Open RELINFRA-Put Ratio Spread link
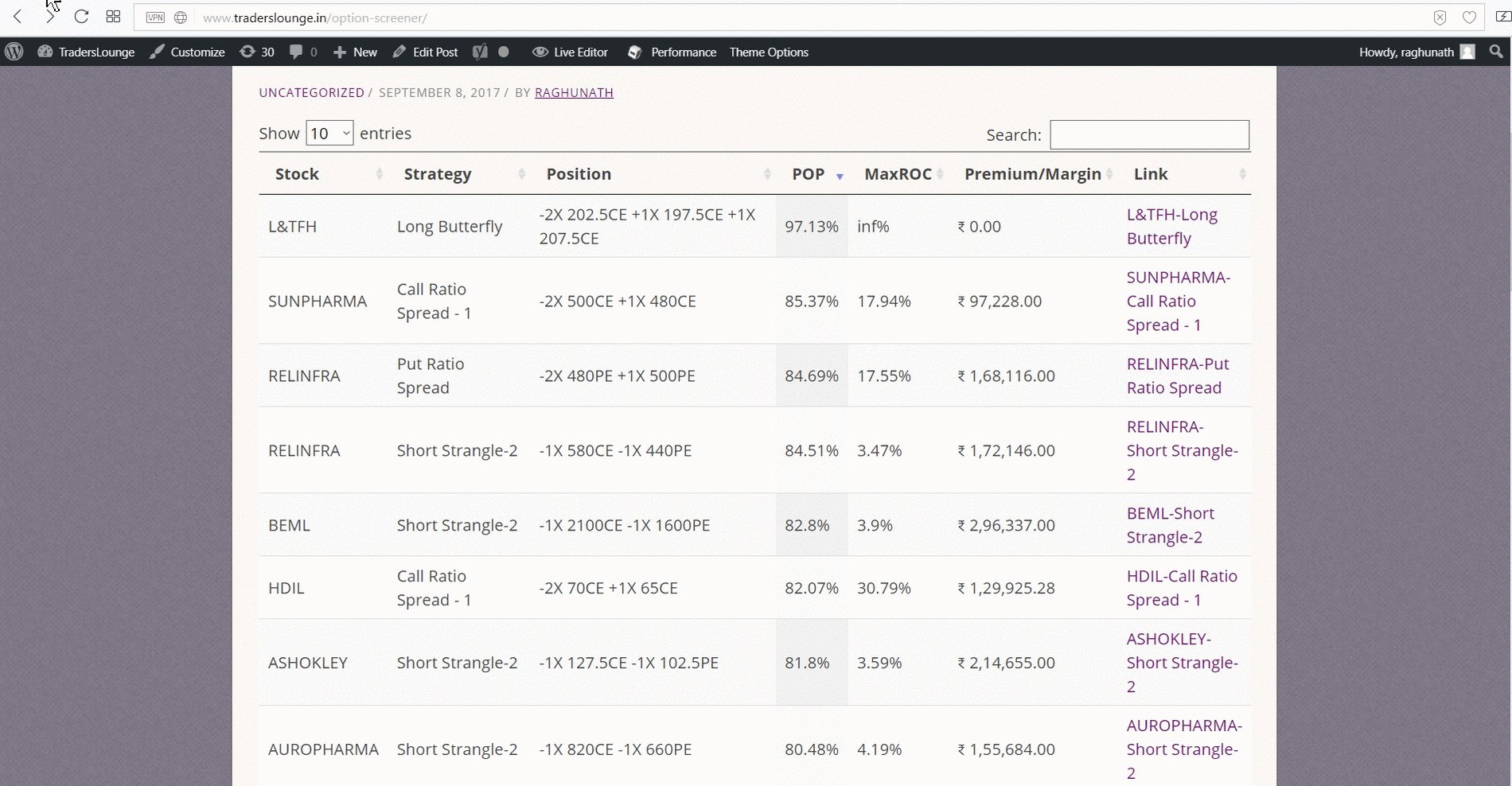Viewport: 1512px width, 786px height. point(1177,375)
